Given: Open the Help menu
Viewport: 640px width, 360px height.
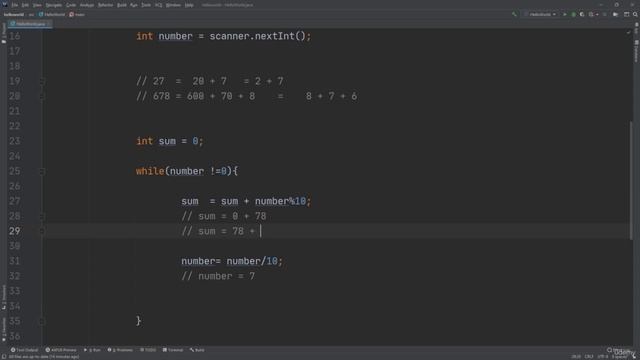Looking at the screenshot, I should [x=189, y=5].
